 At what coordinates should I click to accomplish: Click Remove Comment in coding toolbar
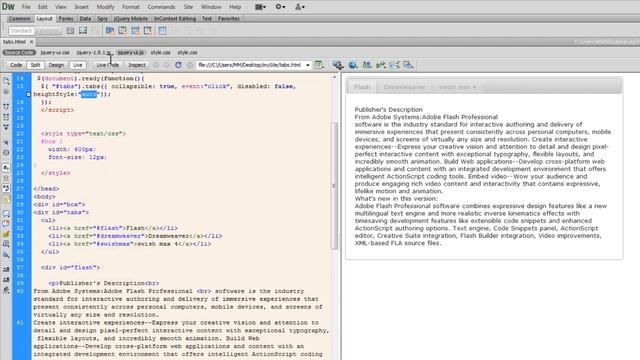pyautogui.click(x=6, y=223)
